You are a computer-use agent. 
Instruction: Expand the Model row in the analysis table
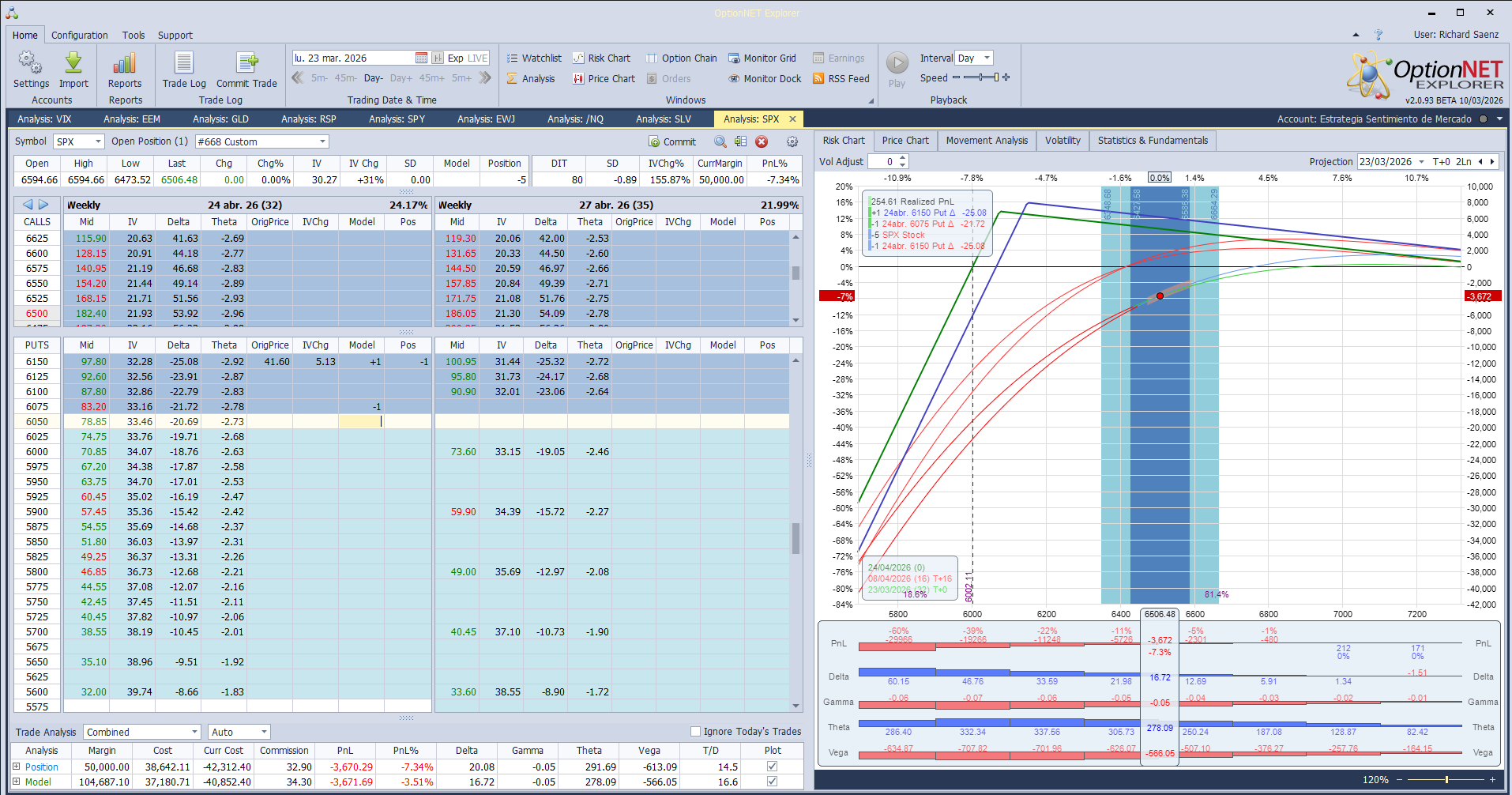(17, 782)
